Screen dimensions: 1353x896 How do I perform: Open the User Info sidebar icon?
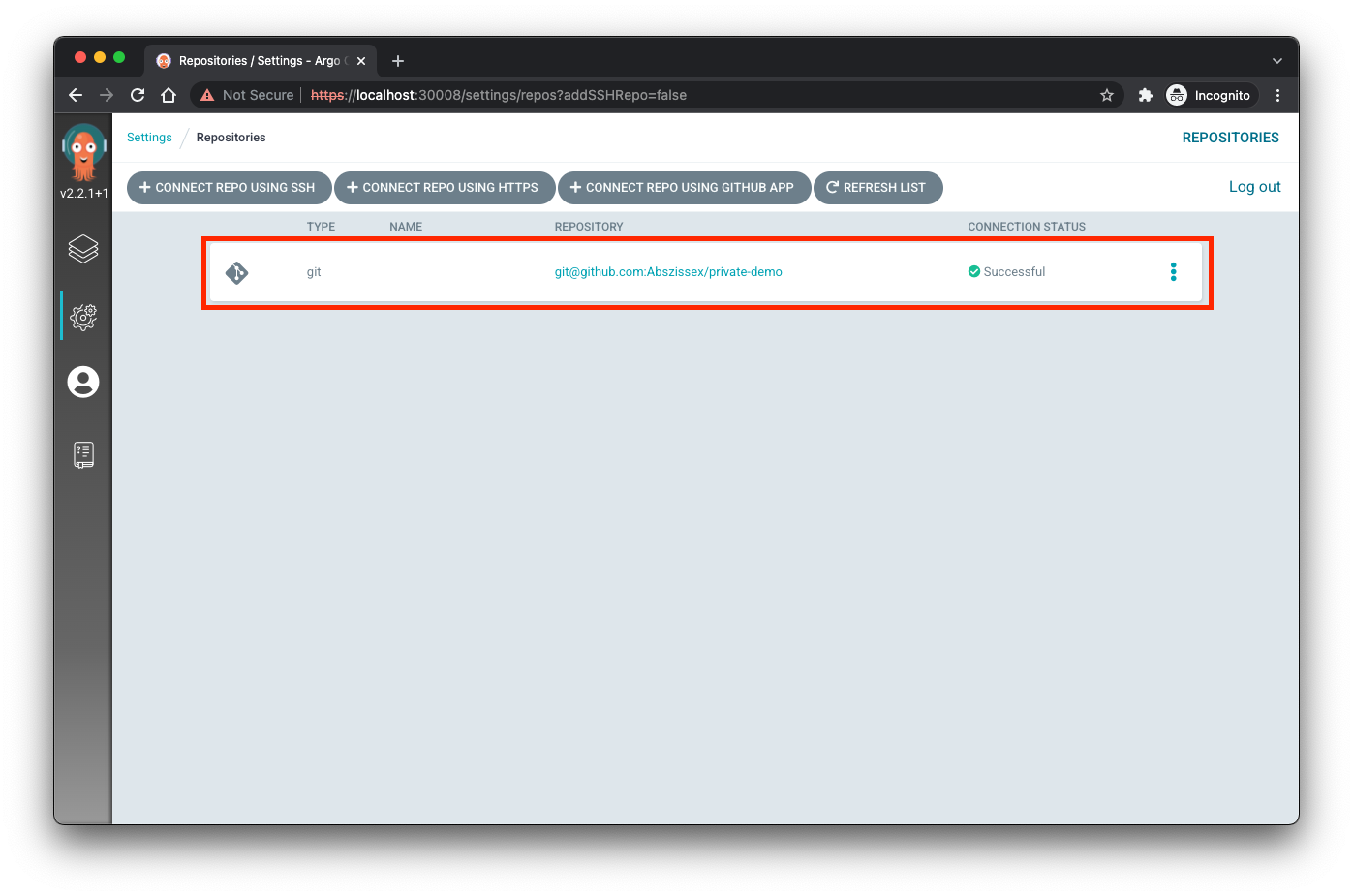[x=83, y=382]
